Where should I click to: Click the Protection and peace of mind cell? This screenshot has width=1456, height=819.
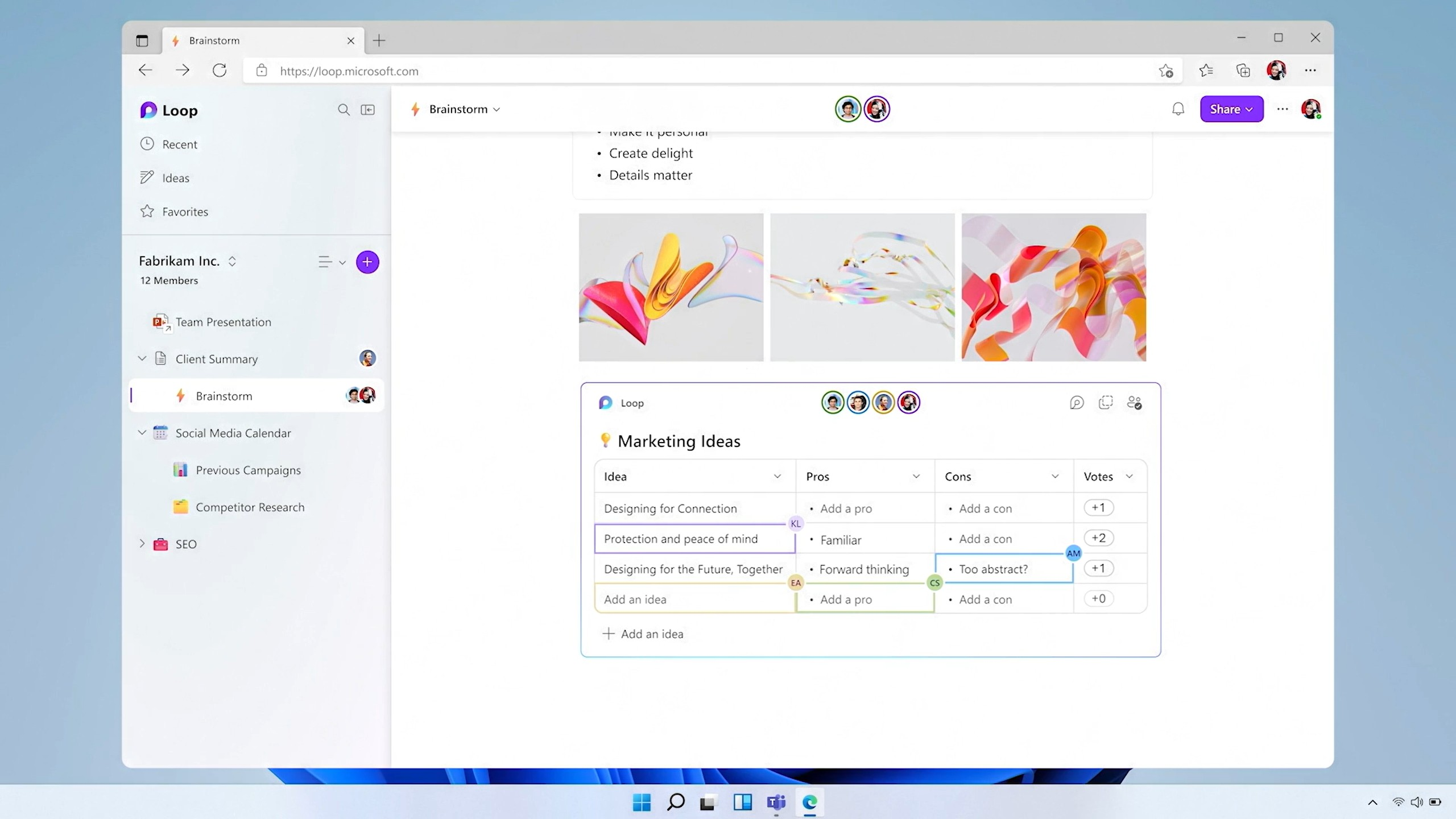(x=694, y=539)
